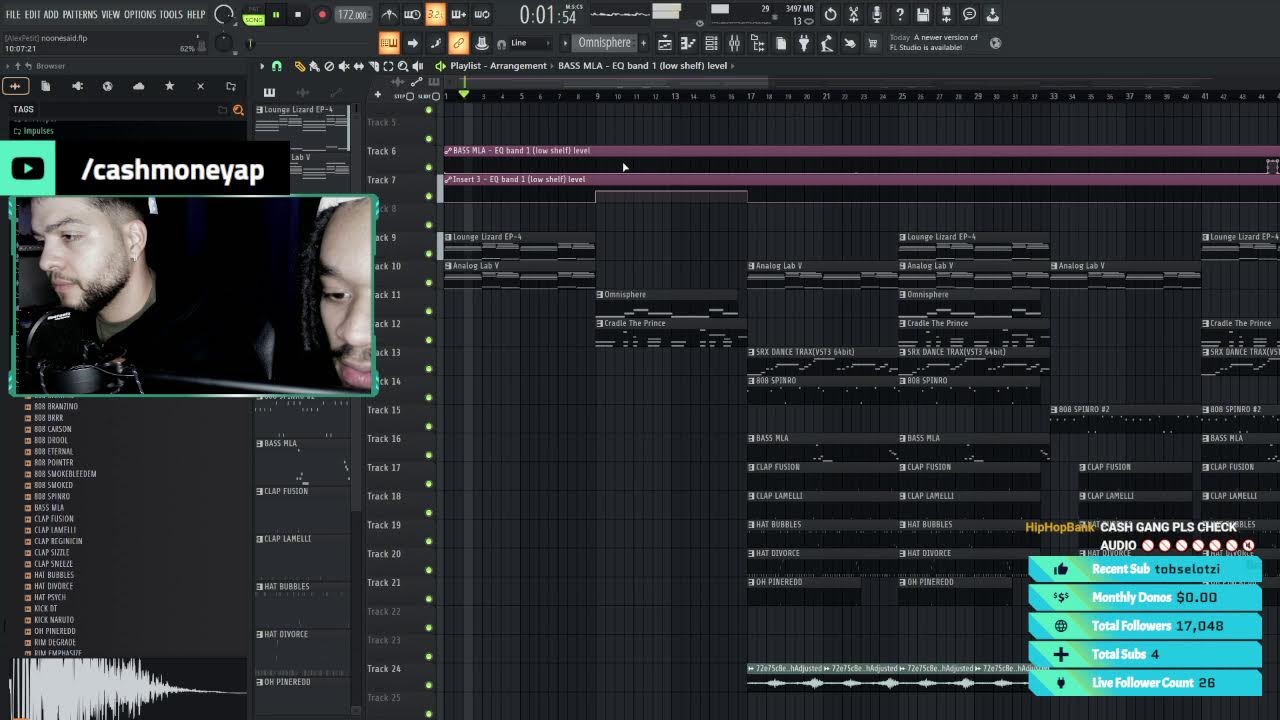Viewport: 1280px width, 720px height.
Task: Open arrow after EQ band 1 breadcrumb
Action: click(x=733, y=66)
